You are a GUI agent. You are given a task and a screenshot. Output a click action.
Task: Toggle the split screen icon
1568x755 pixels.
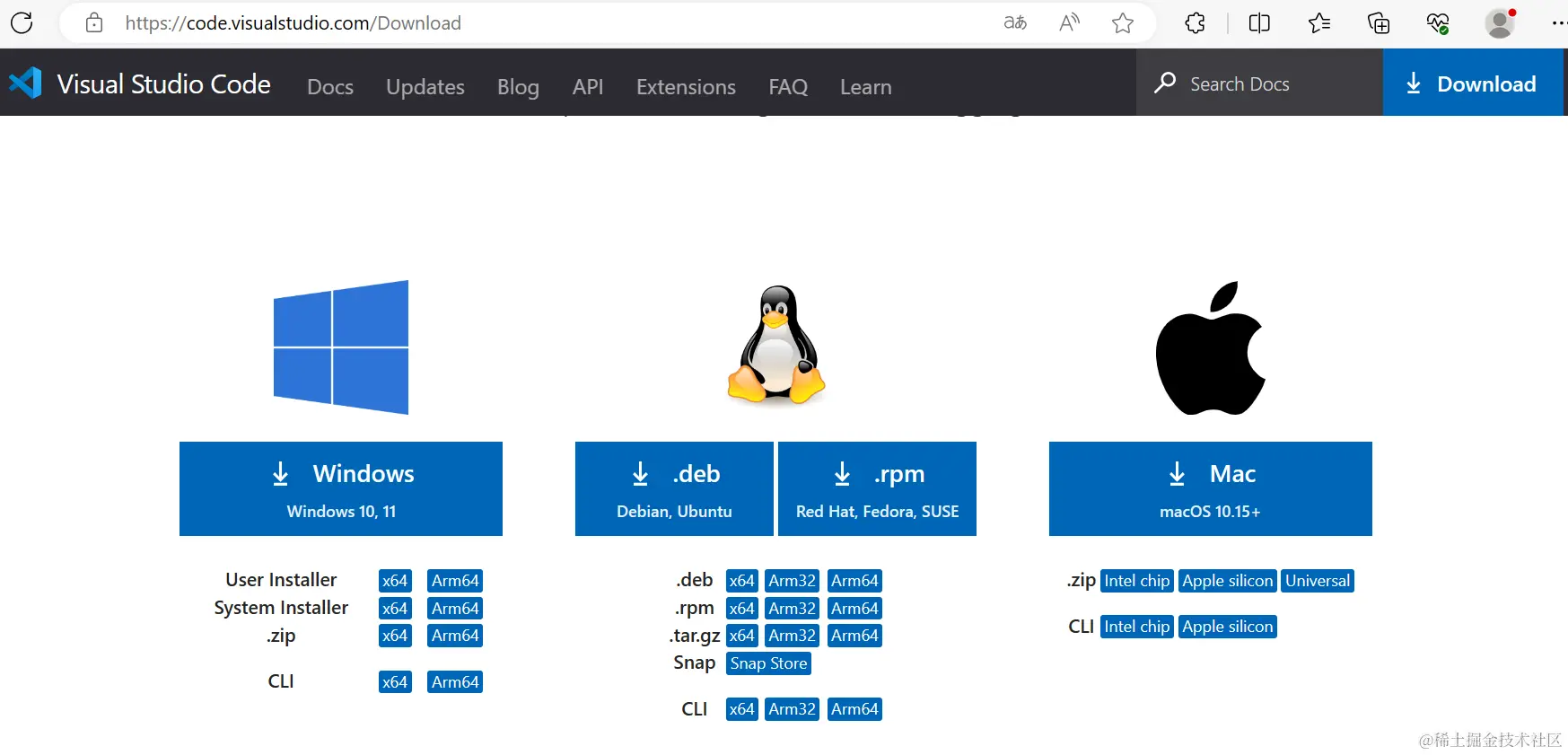(x=1259, y=22)
